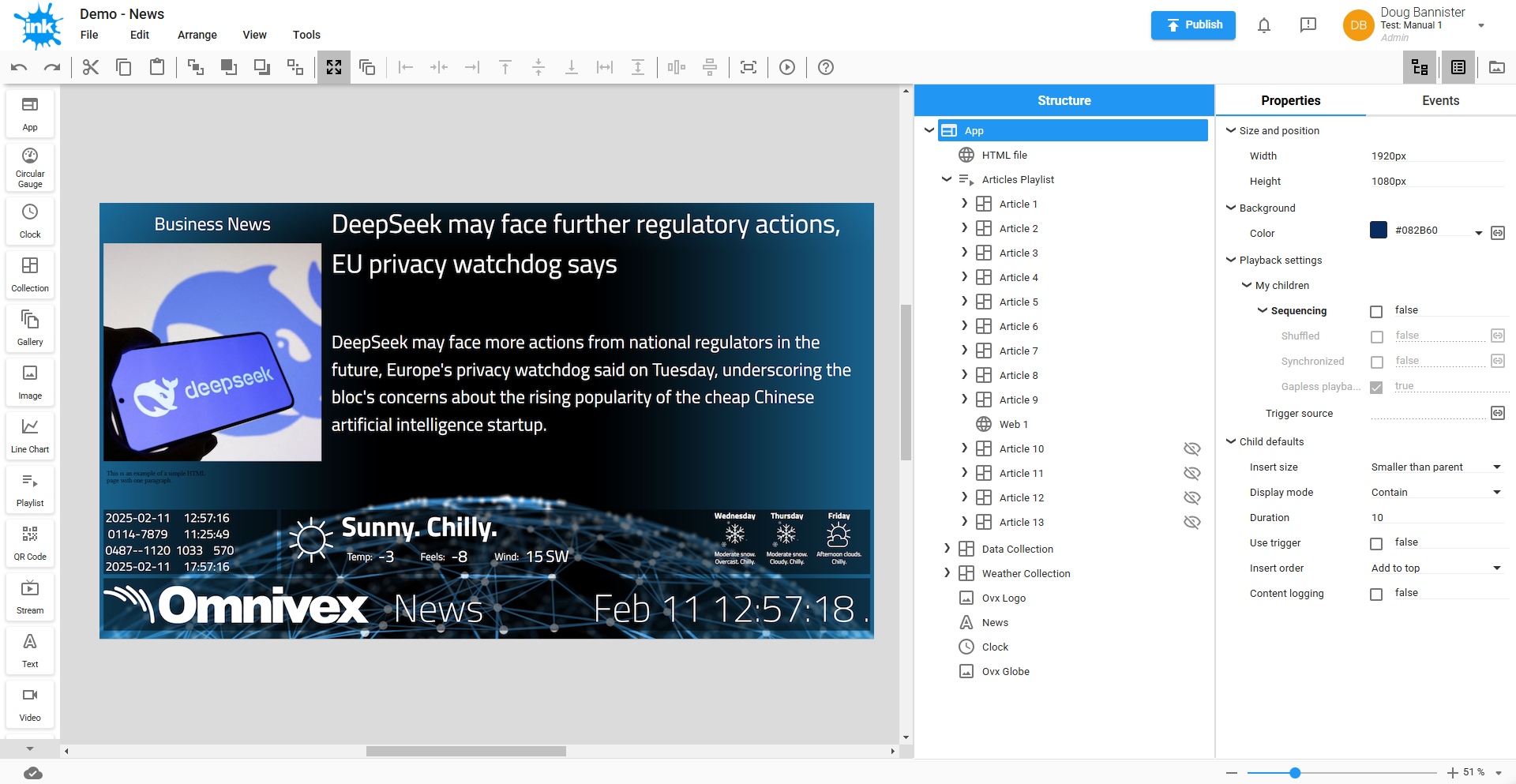Add a Stream widget
The height and width of the screenshot is (784, 1516).
[30, 597]
